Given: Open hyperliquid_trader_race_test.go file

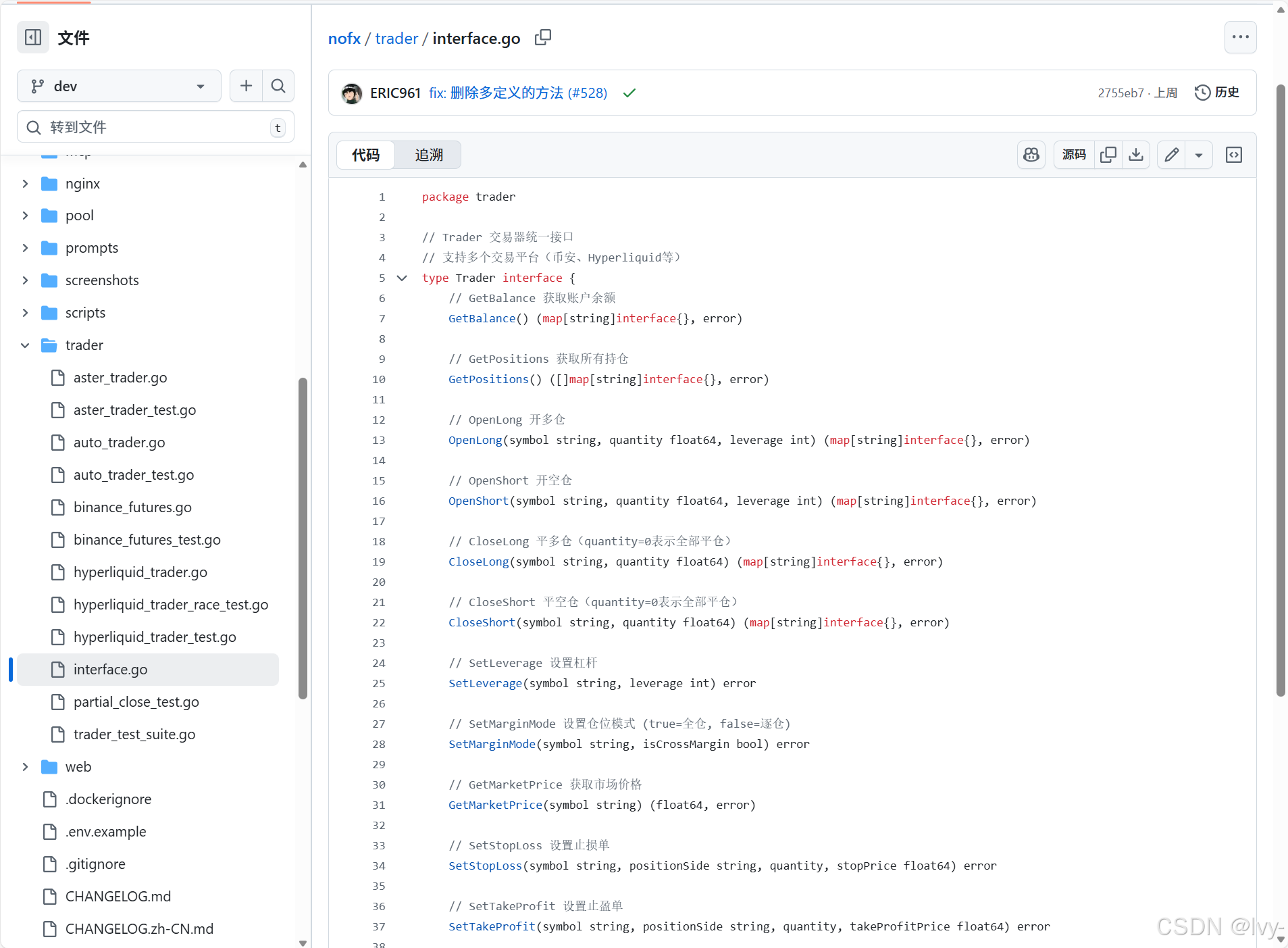Looking at the screenshot, I should (171, 605).
